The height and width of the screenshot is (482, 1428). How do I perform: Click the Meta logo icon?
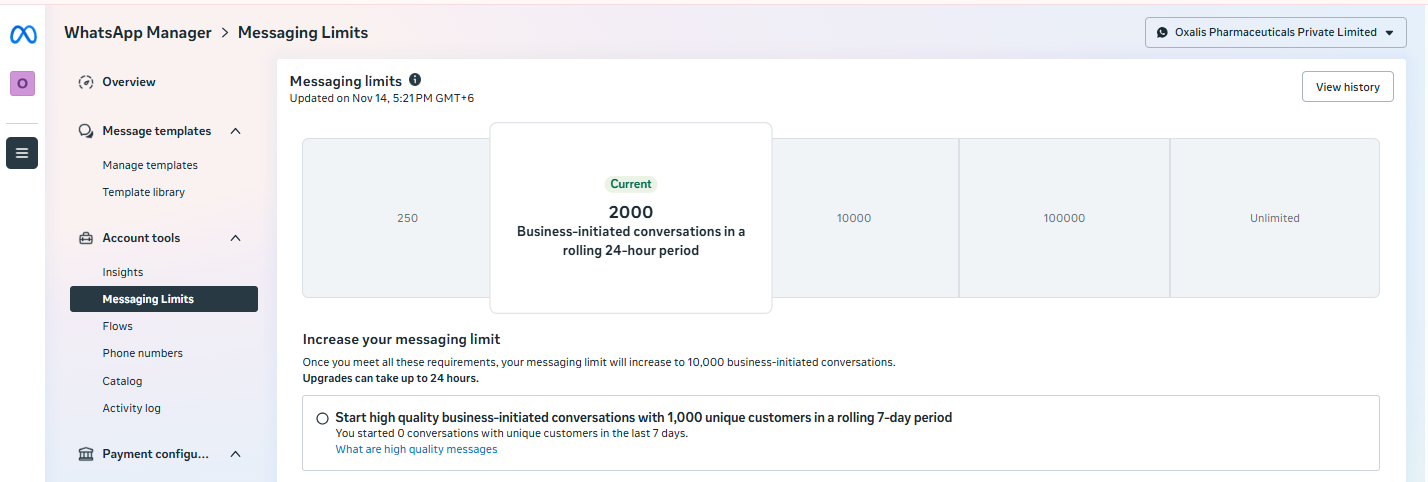point(22,34)
